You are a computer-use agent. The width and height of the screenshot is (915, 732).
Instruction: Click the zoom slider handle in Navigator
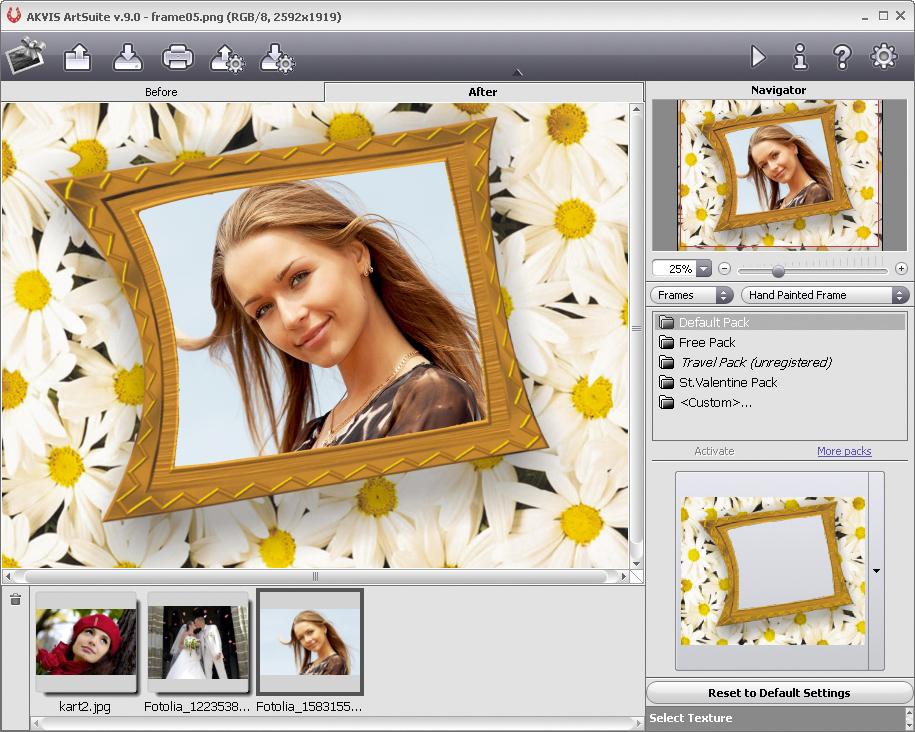pos(778,270)
